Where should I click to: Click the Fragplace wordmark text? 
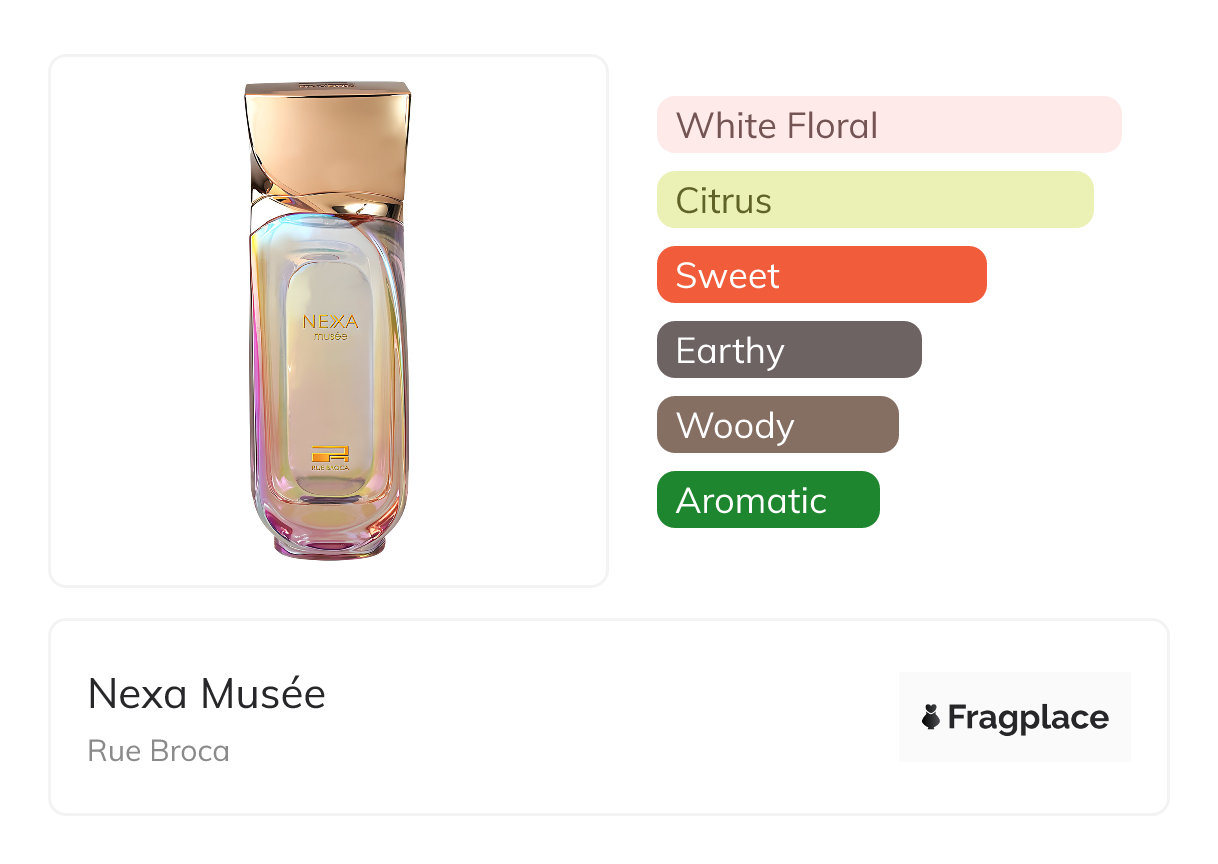point(1028,717)
